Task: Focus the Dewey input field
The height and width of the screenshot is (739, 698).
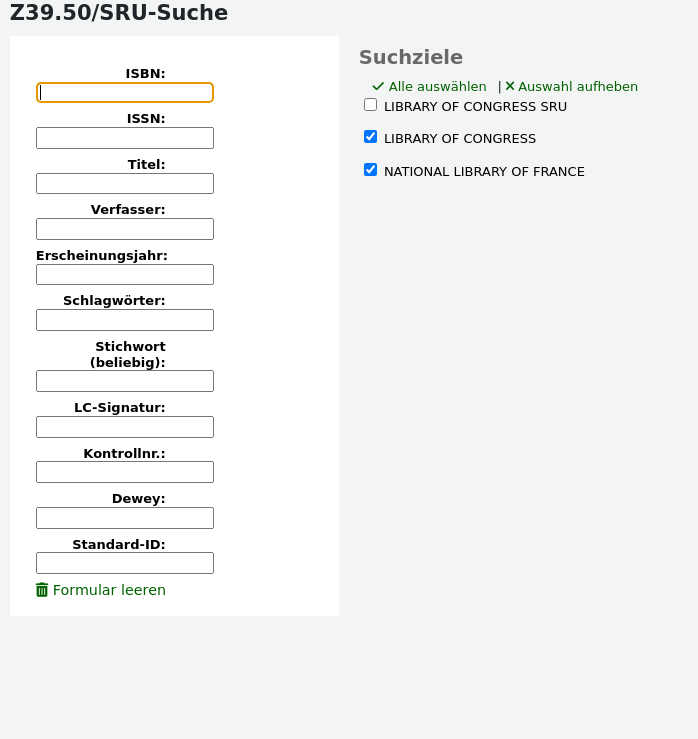Action: coord(125,518)
